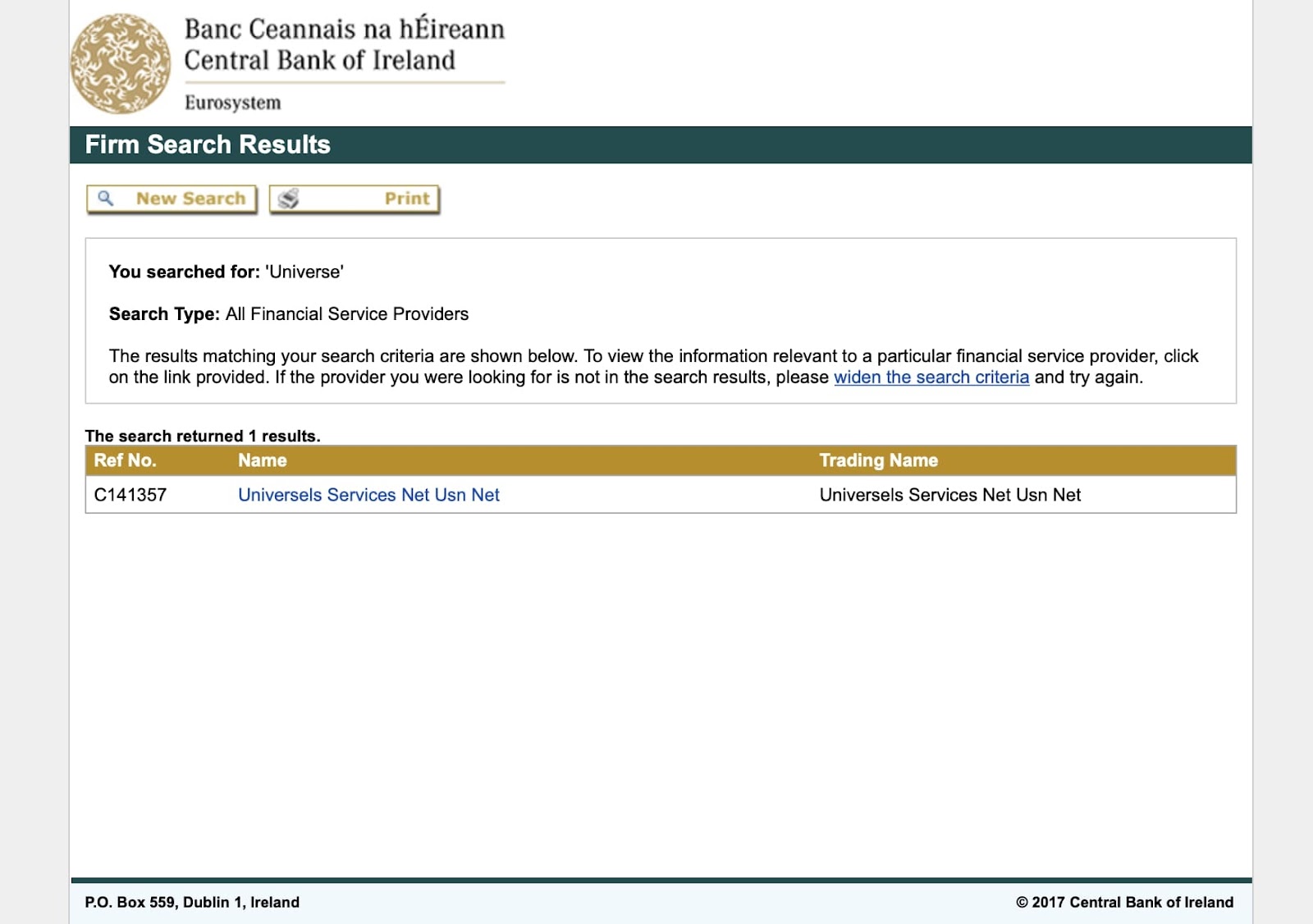The image size is (1313, 924).
Task: Click the Central Bank of Ireland logo
Action: coord(121,63)
